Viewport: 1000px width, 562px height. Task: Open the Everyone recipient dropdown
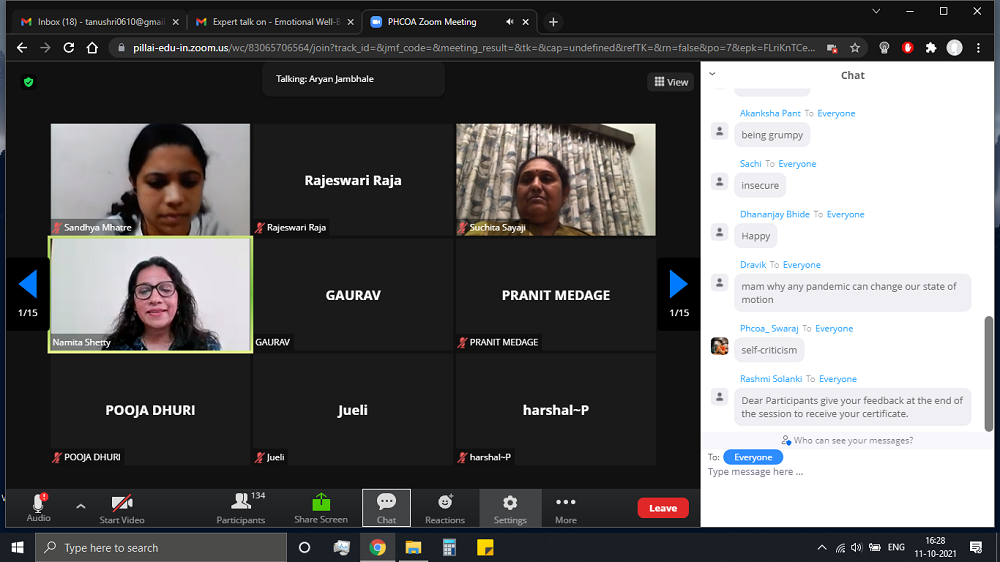coord(753,457)
